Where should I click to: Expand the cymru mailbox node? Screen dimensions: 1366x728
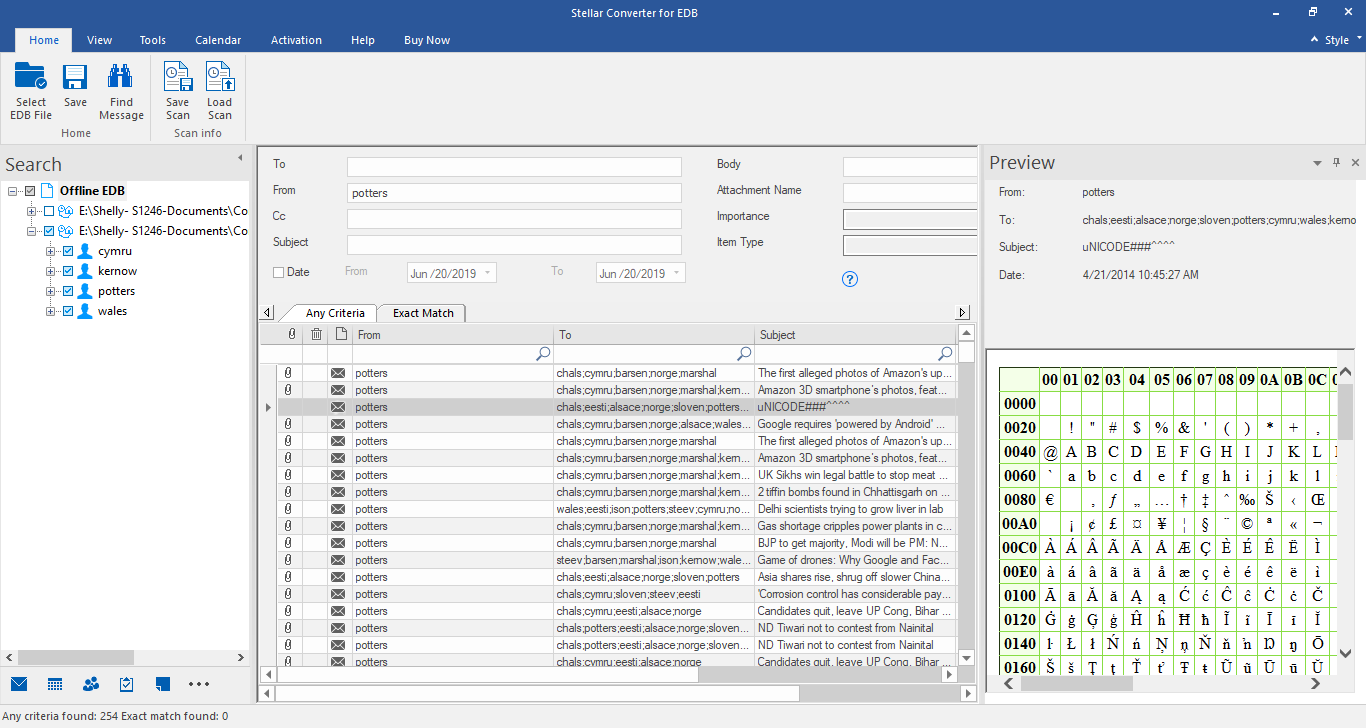pos(51,251)
